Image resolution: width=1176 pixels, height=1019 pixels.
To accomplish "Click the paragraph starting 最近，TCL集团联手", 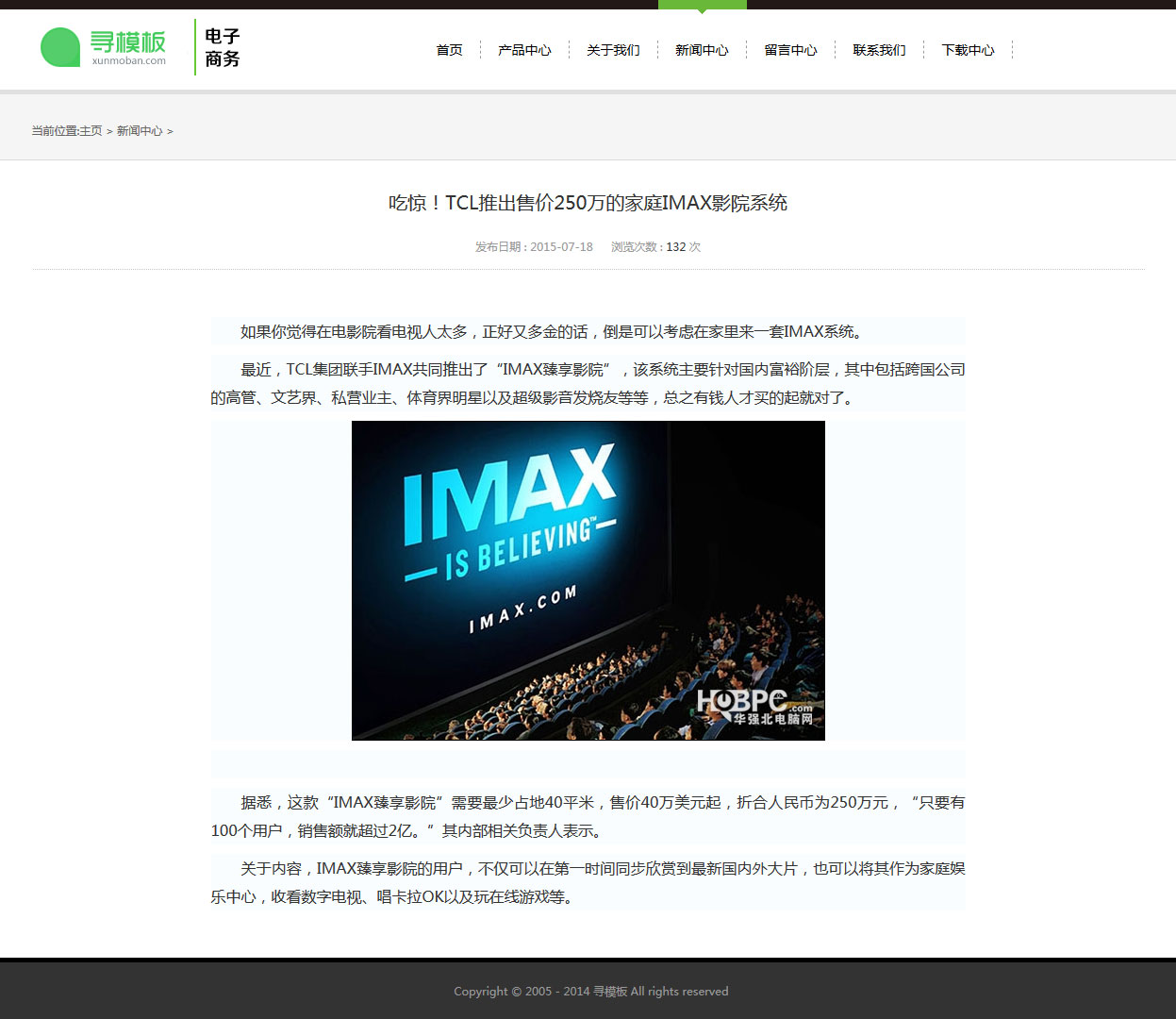I will (x=588, y=384).
